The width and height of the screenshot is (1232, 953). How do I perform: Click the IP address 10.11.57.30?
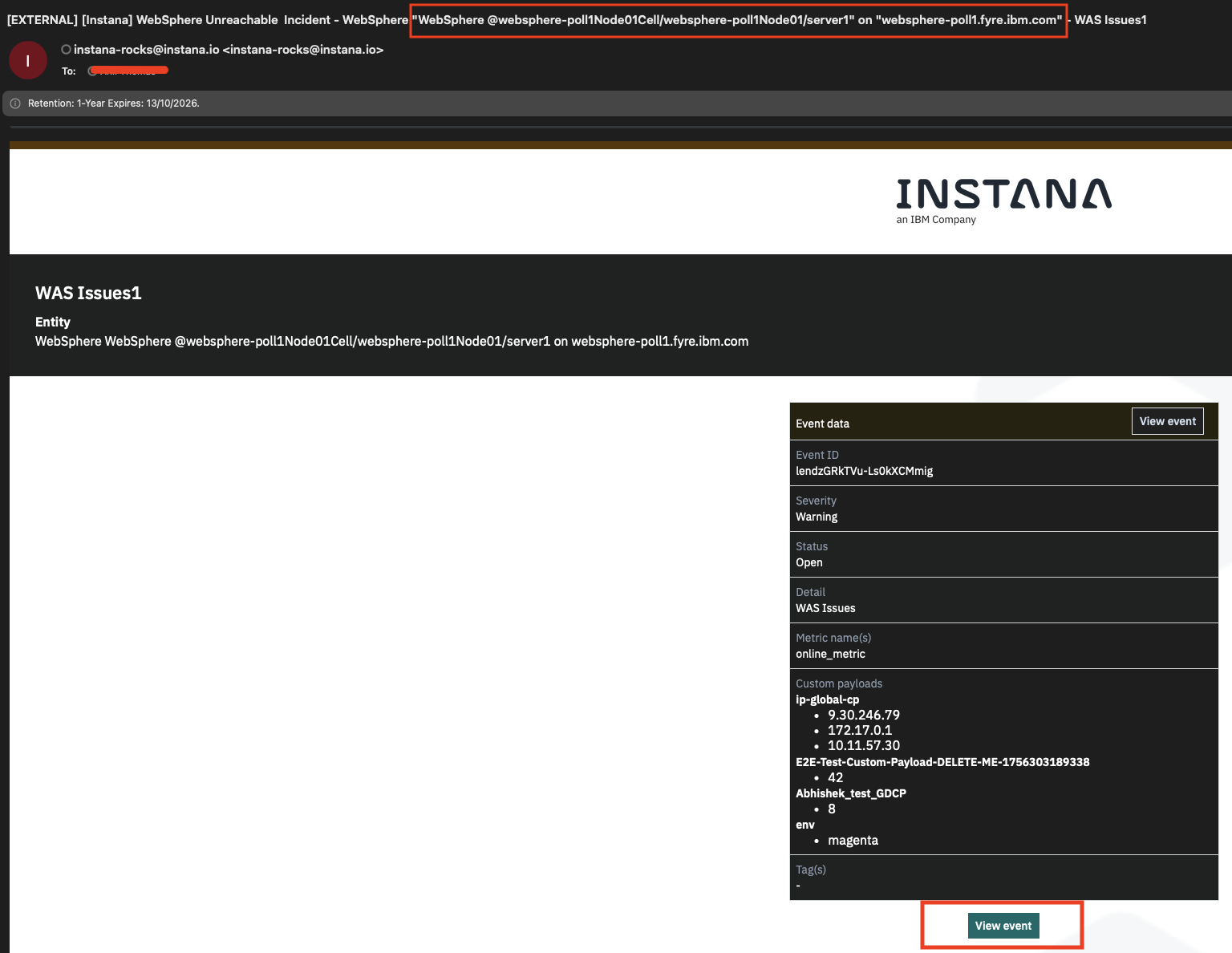pyautogui.click(x=863, y=745)
